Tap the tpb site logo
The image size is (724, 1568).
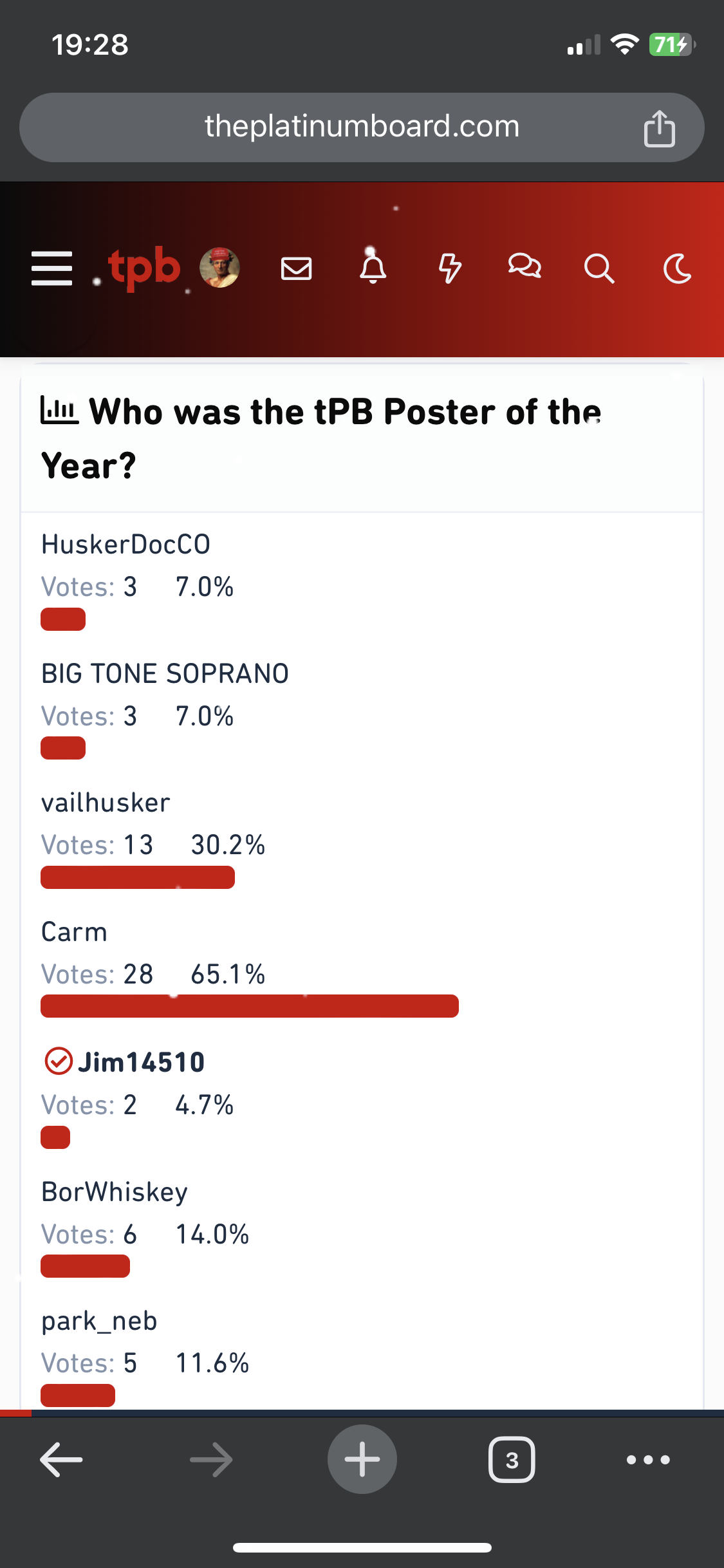pos(144,268)
